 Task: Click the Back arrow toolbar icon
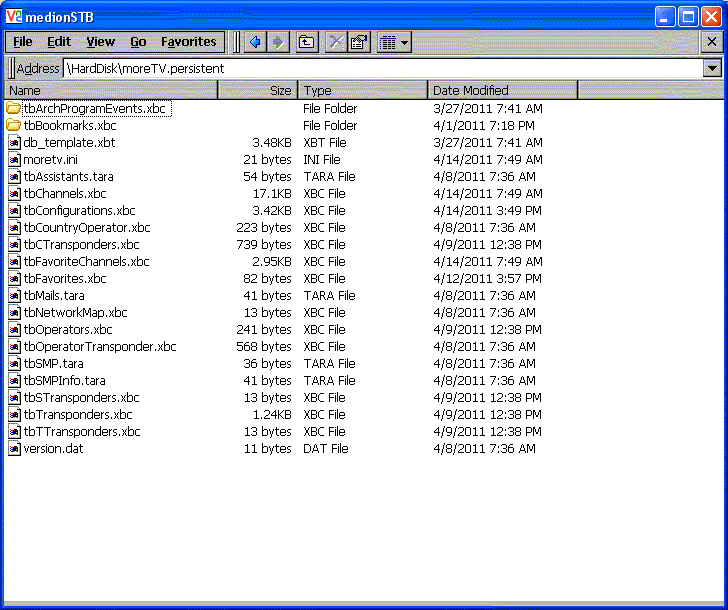(255, 42)
